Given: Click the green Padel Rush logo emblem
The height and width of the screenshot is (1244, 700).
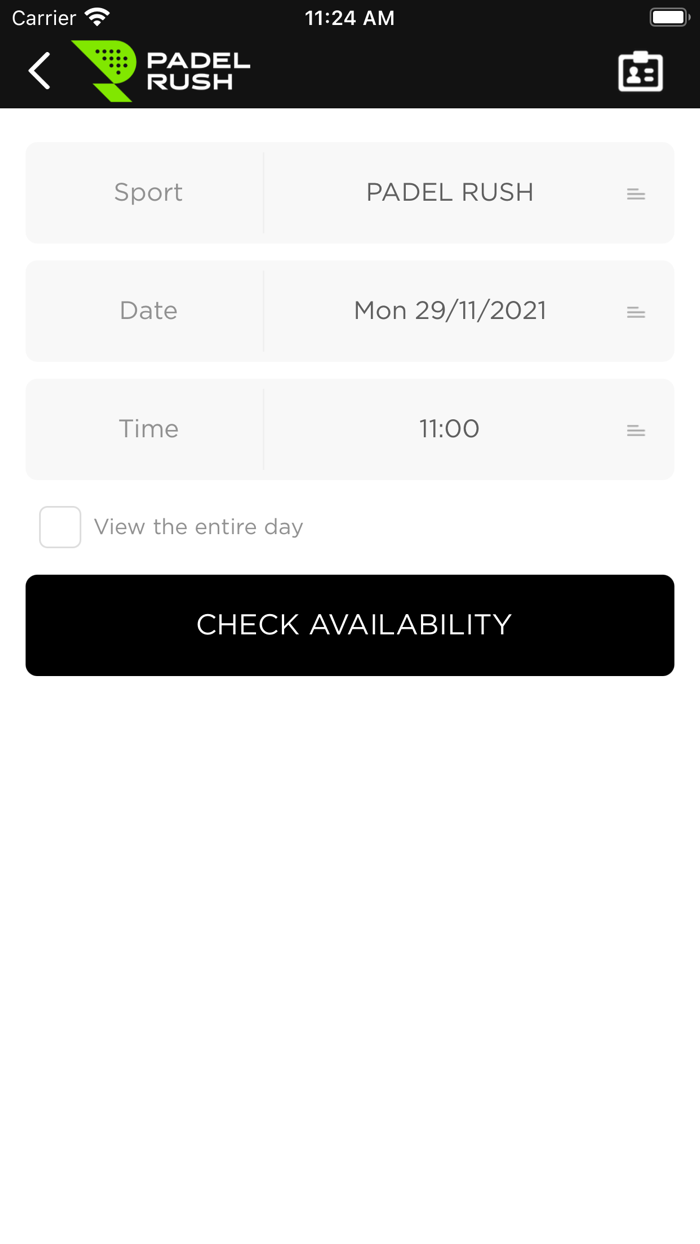Looking at the screenshot, I should click(105, 71).
